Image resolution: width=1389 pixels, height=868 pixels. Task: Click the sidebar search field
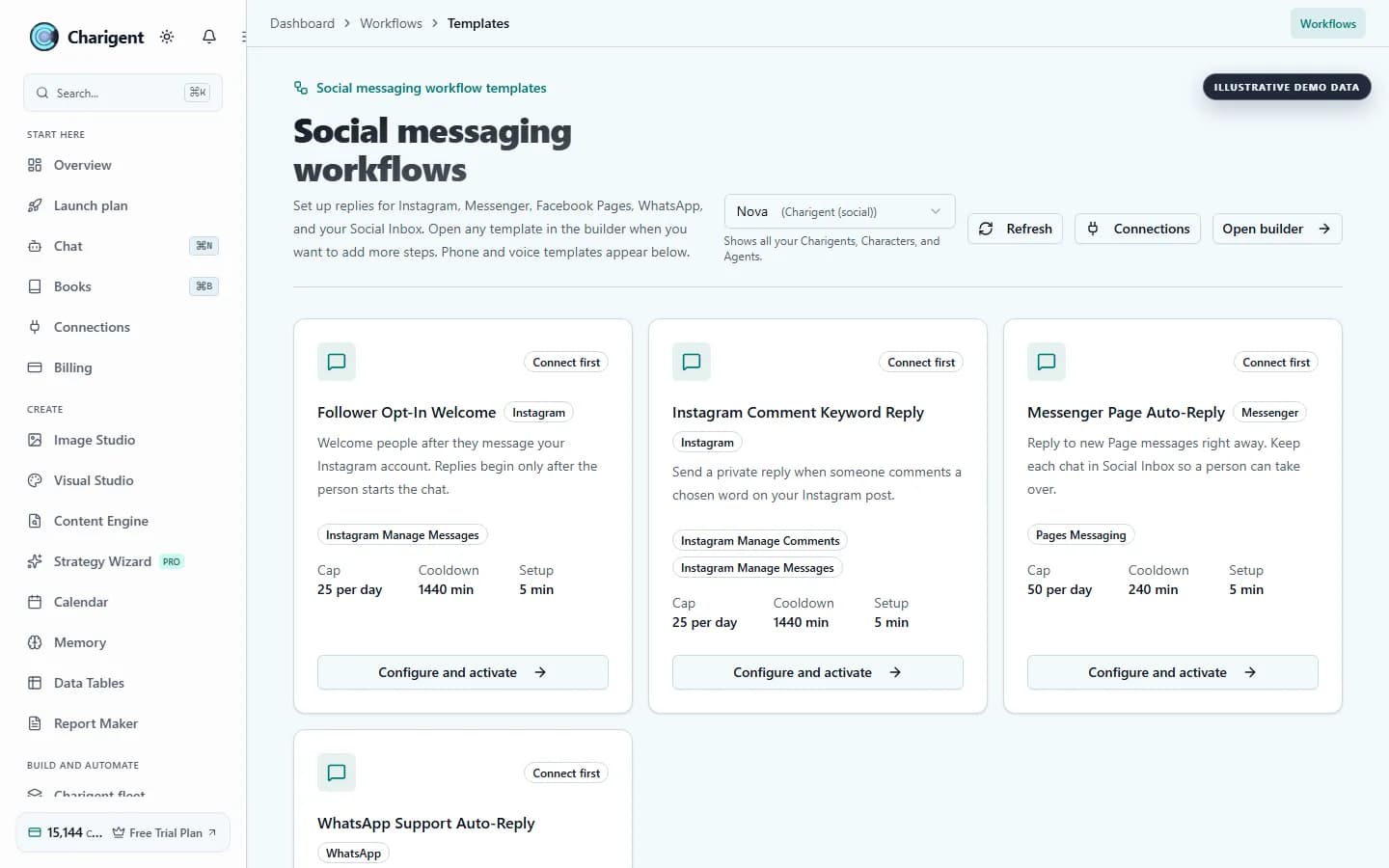coord(123,93)
